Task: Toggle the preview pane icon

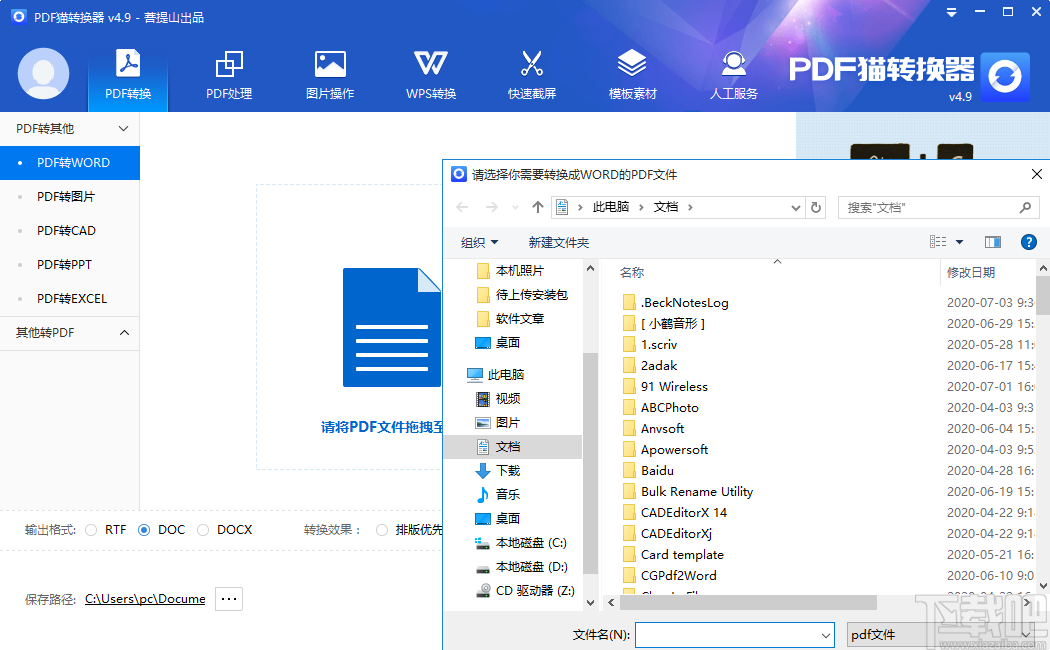Action: (992, 242)
